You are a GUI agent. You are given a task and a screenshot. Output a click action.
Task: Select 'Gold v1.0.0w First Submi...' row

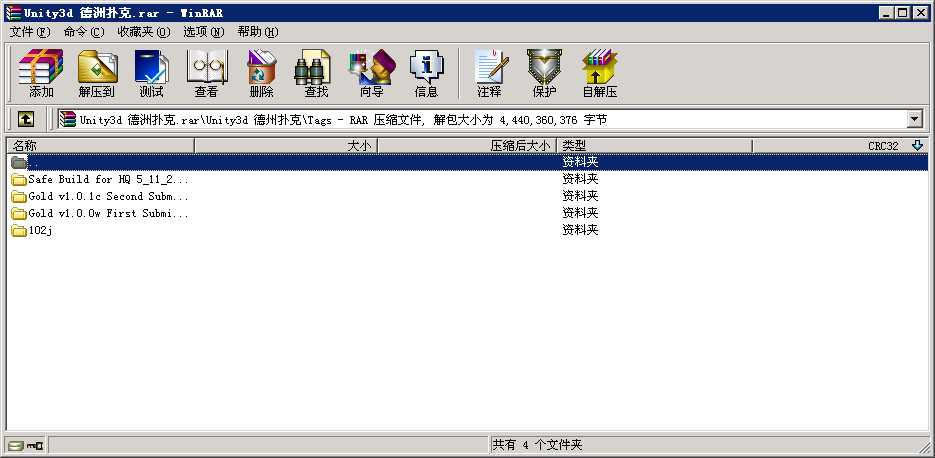pos(467,213)
